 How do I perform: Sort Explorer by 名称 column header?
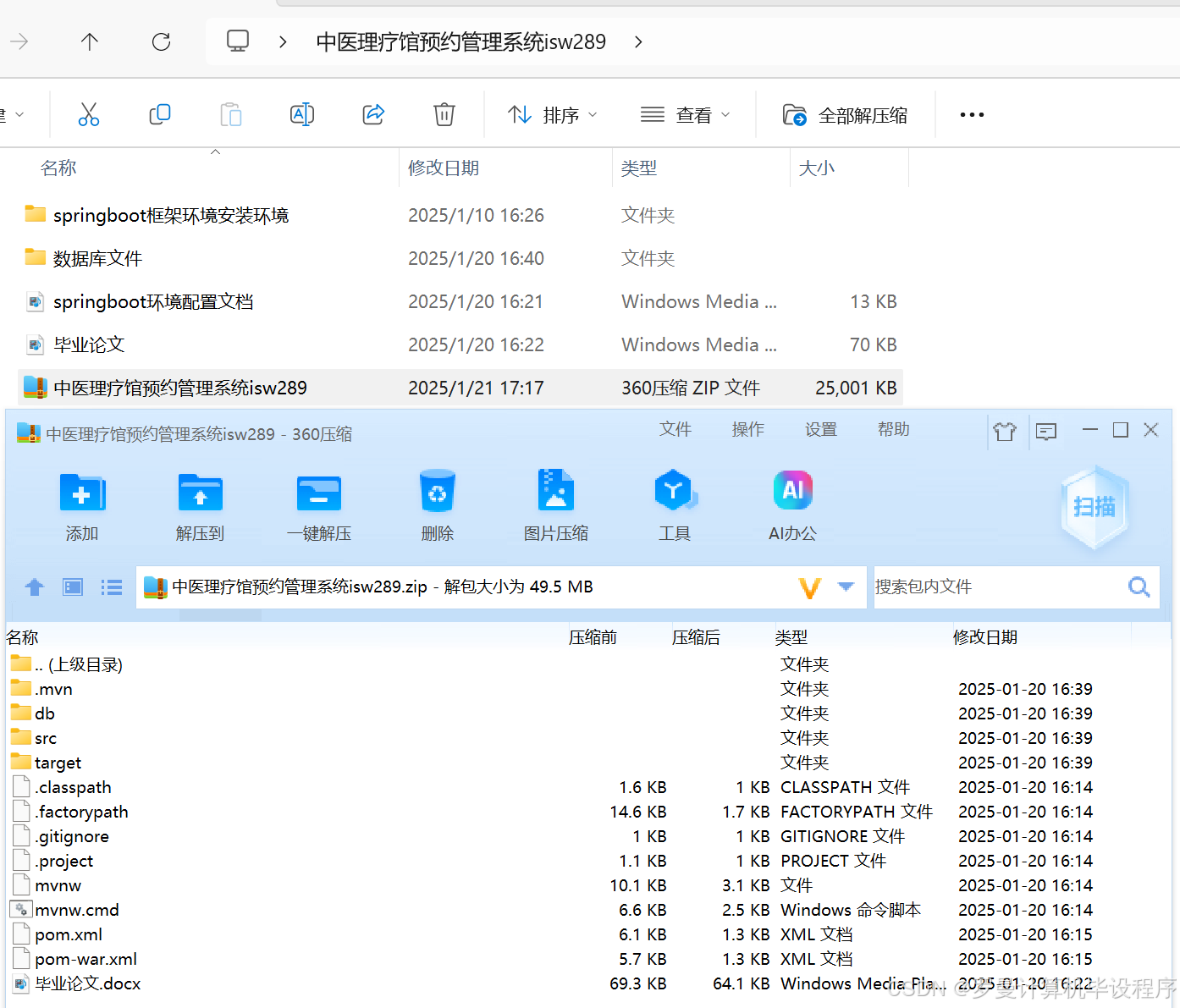[58, 168]
